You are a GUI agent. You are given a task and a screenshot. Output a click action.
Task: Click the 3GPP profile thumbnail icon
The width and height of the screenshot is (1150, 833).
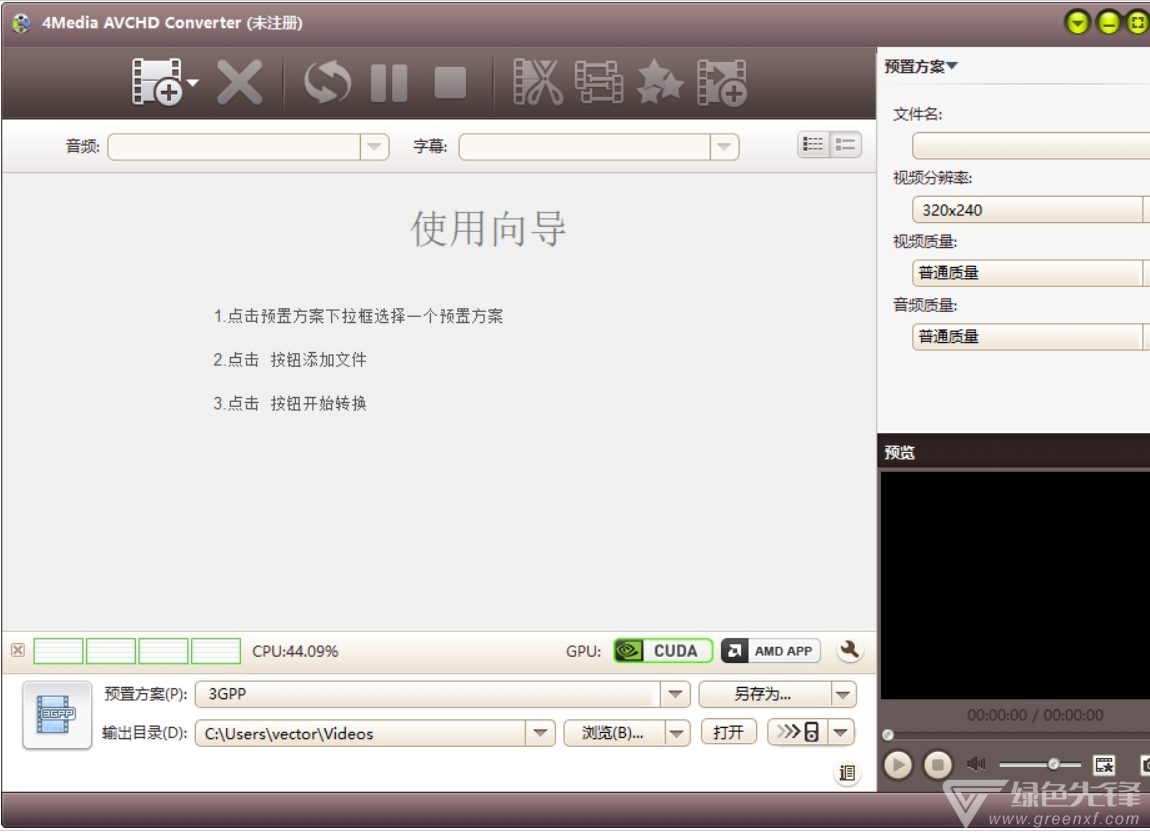point(57,714)
